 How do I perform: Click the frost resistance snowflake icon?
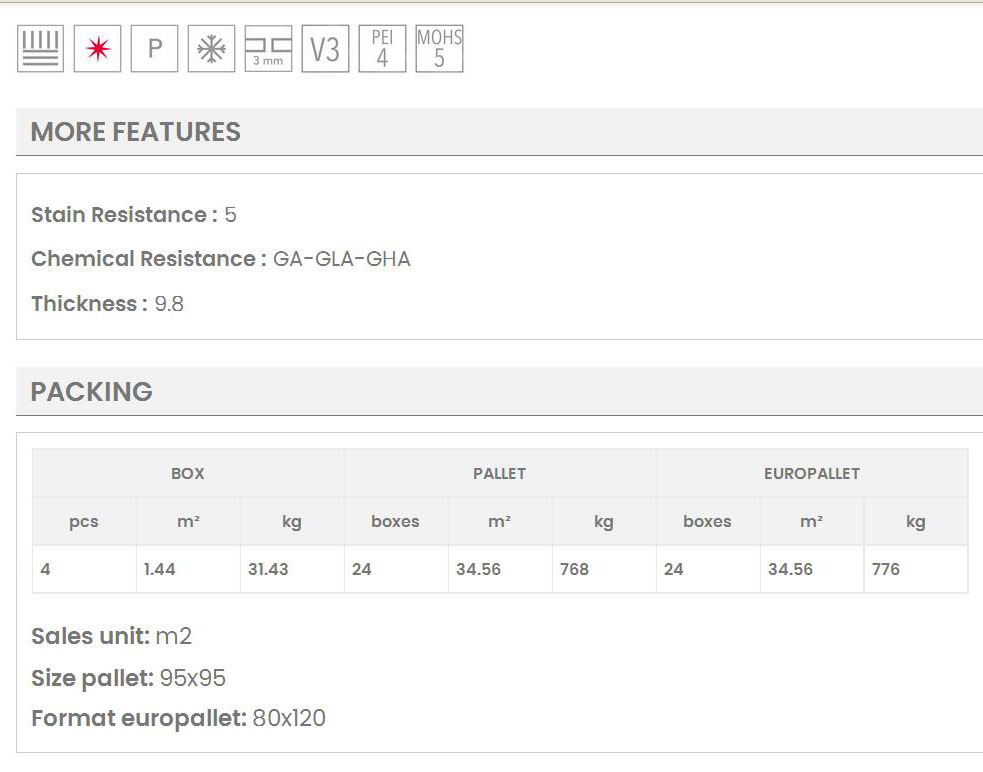[x=211, y=49]
